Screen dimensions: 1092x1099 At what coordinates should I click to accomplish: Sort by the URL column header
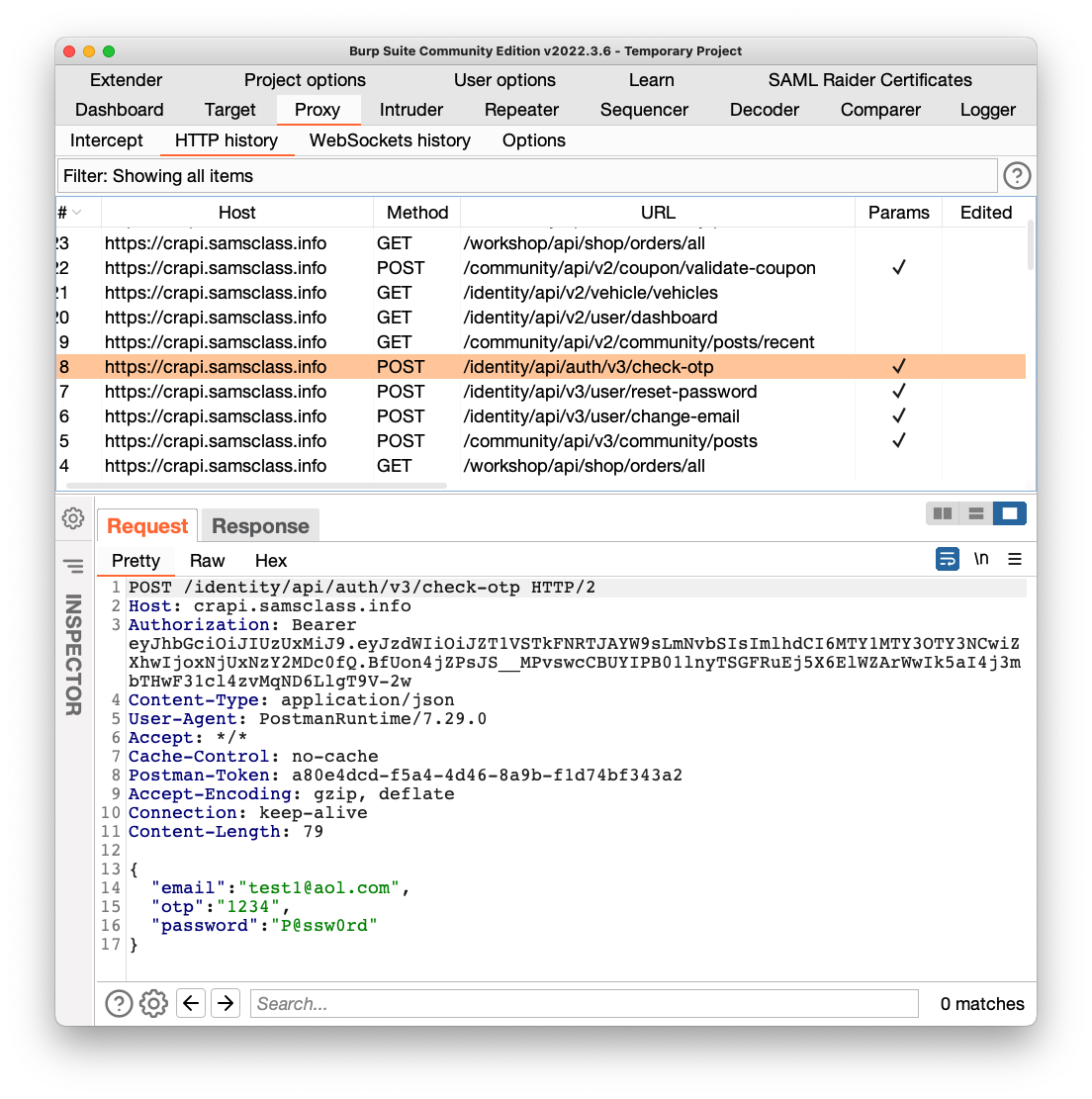click(658, 213)
